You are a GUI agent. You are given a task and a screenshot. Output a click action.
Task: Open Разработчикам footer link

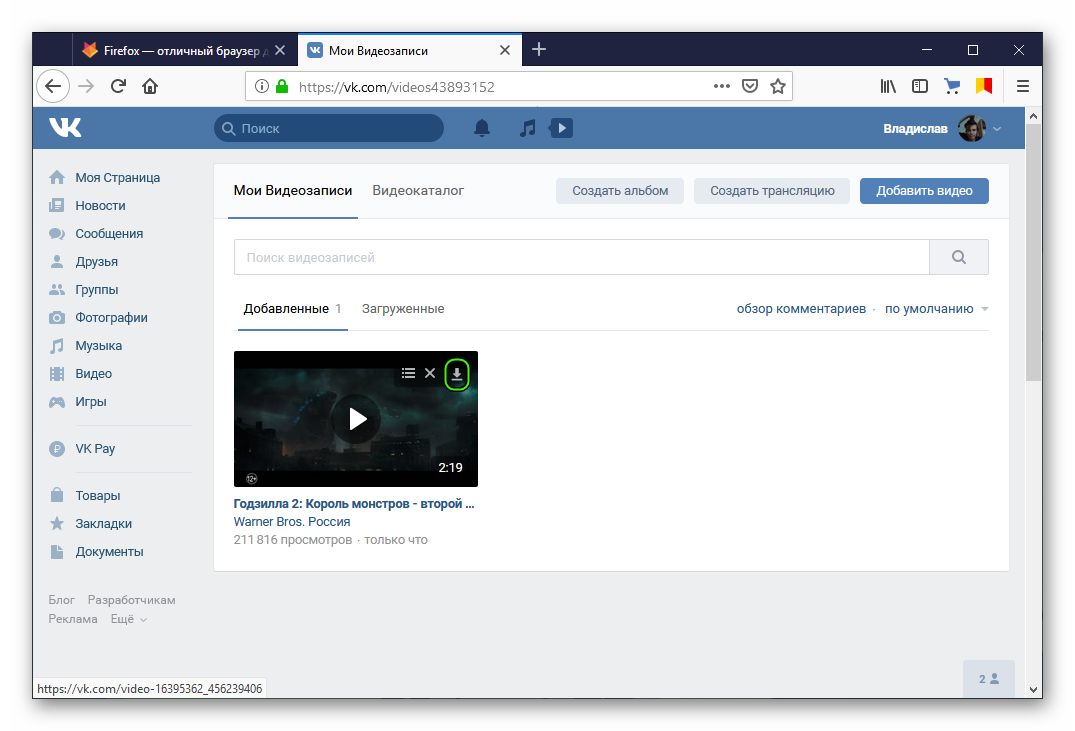click(x=132, y=600)
